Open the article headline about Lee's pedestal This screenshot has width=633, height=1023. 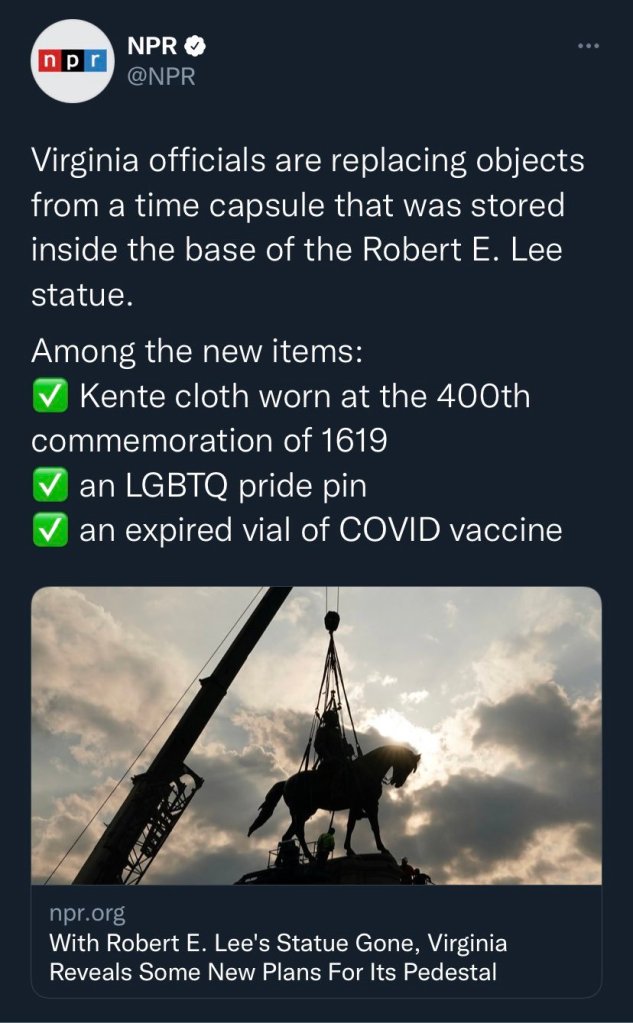(x=277, y=957)
